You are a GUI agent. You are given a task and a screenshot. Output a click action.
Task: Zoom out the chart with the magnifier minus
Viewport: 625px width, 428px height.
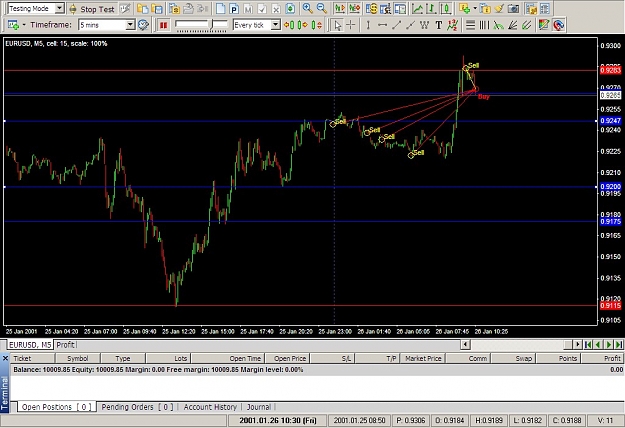(x=321, y=8)
